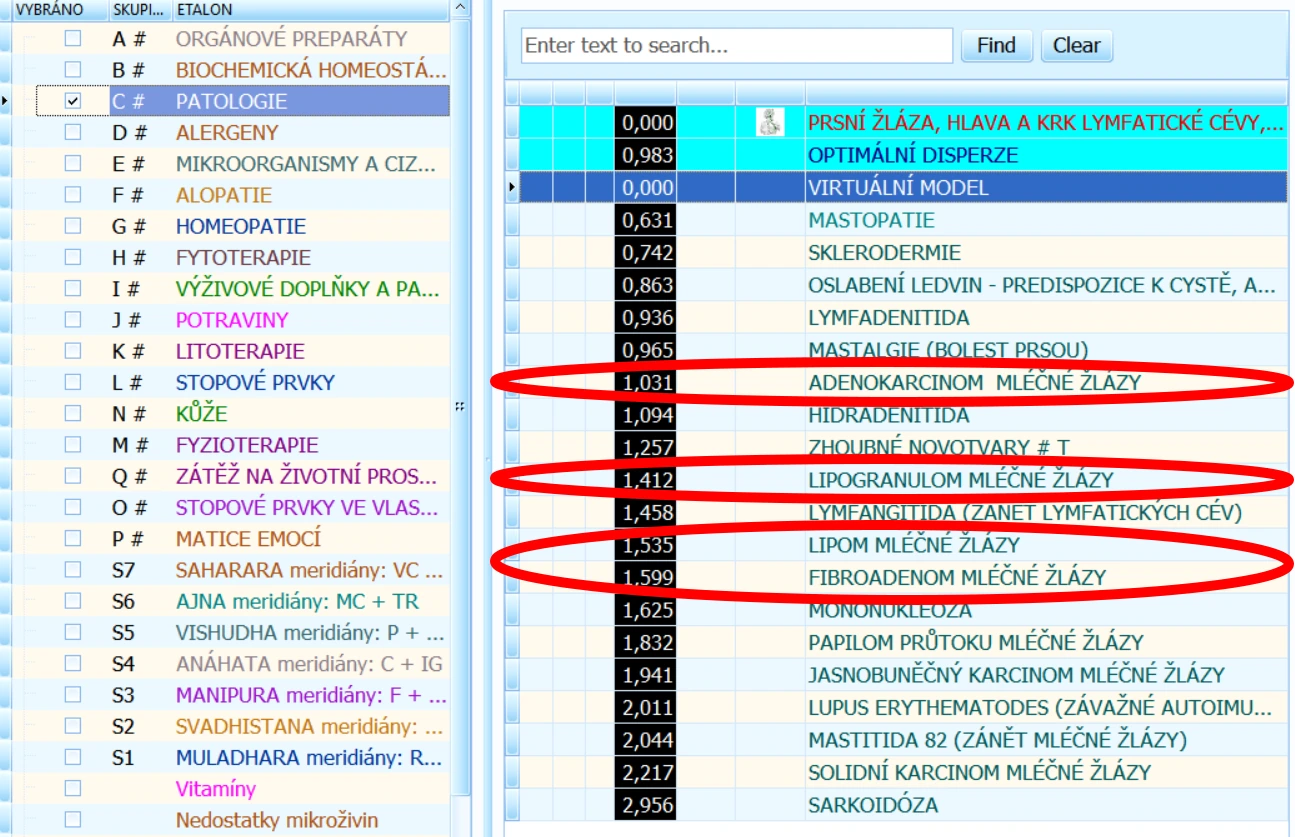Image resolution: width=1295 pixels, height=837 pixels.
Task: Click the 2,217 value cell
Action: pos(646,772)
